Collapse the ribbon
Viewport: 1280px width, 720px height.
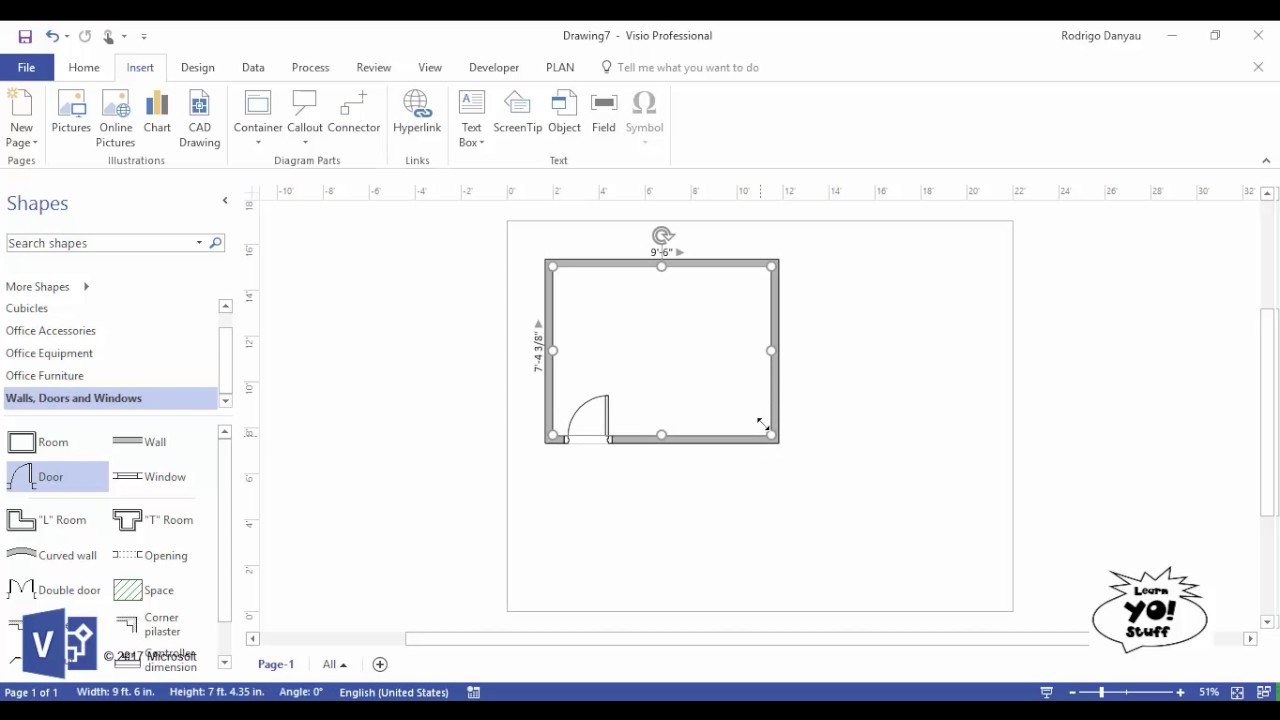1266,160
